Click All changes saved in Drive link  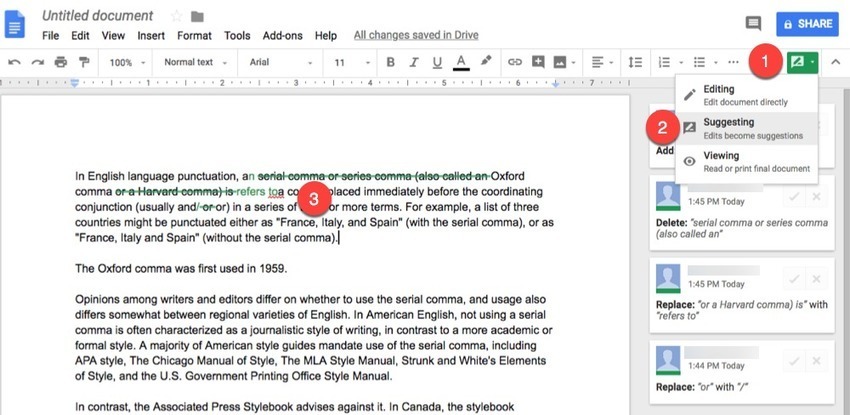pyautogui.click(x=416, y=36)
